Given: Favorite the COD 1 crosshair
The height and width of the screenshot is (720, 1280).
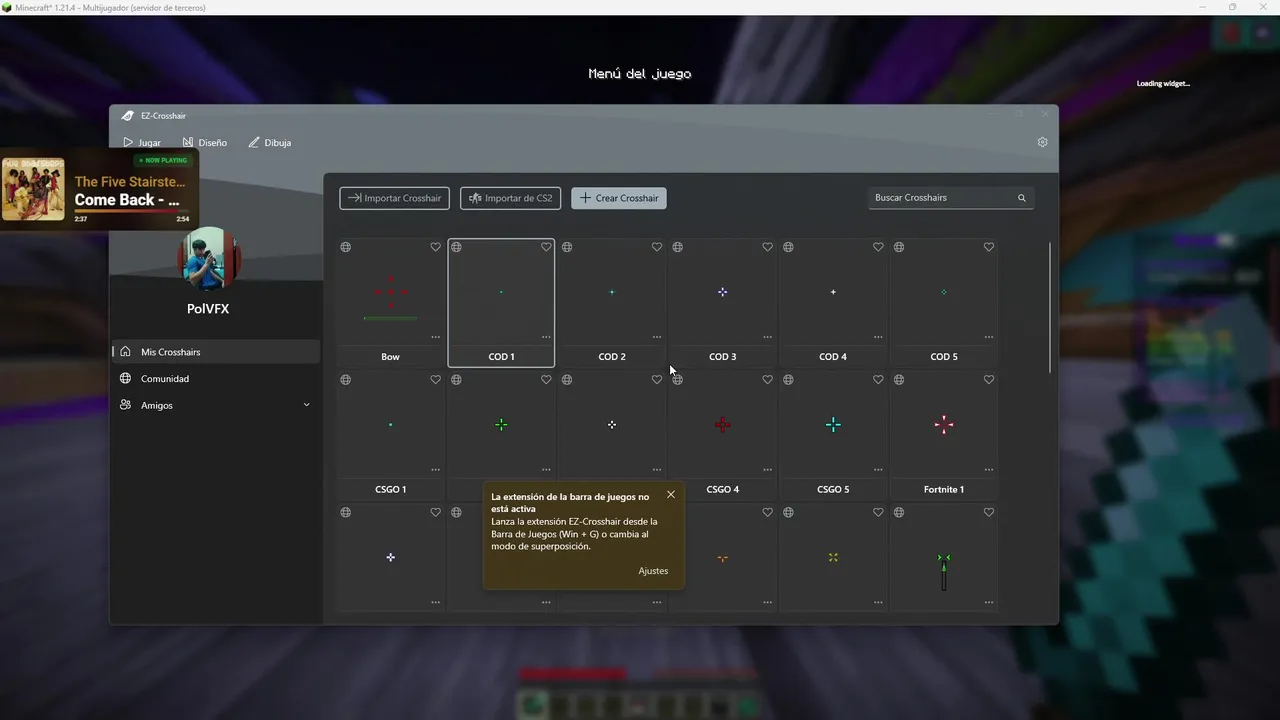Looking at the screenshot, I should tap(546, 247).
